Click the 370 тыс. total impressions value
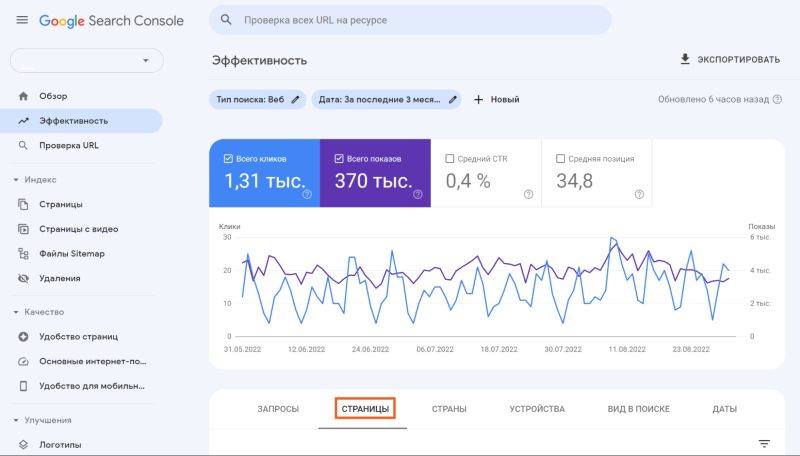Screen dimensions: 800x456 pos(373,181)
